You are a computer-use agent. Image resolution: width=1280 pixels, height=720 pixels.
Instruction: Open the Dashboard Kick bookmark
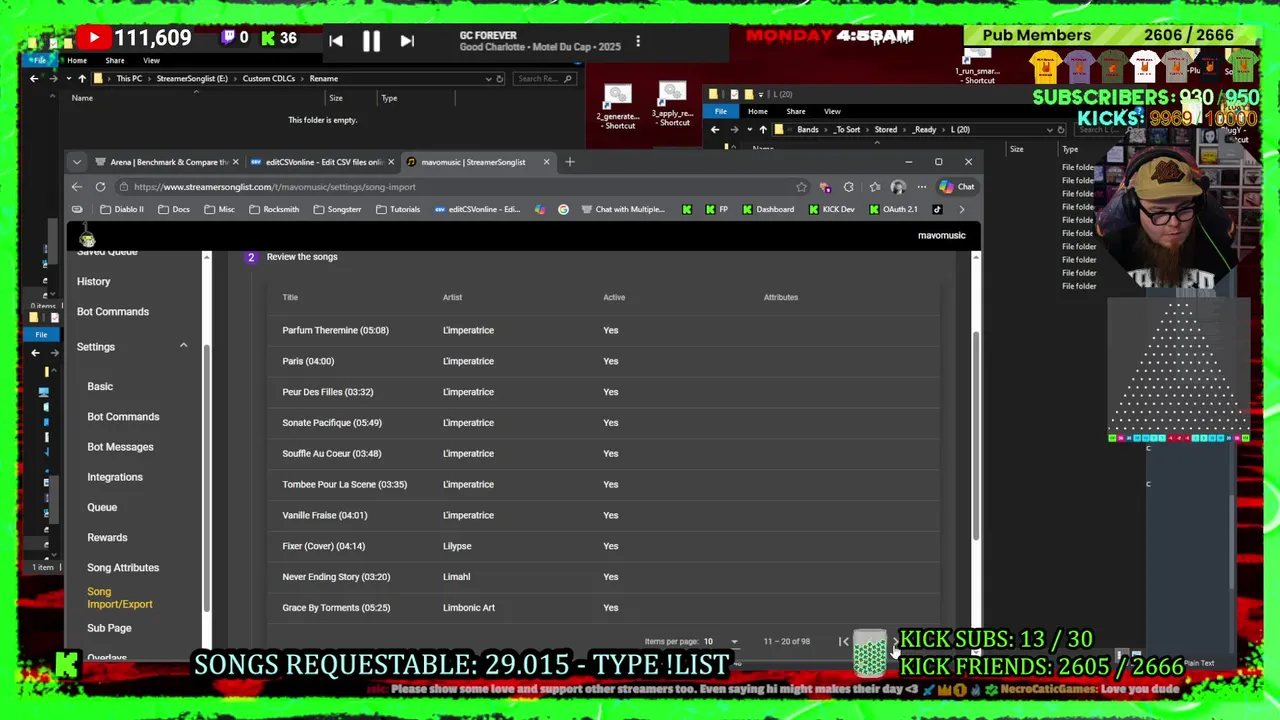tap(768, 210)
